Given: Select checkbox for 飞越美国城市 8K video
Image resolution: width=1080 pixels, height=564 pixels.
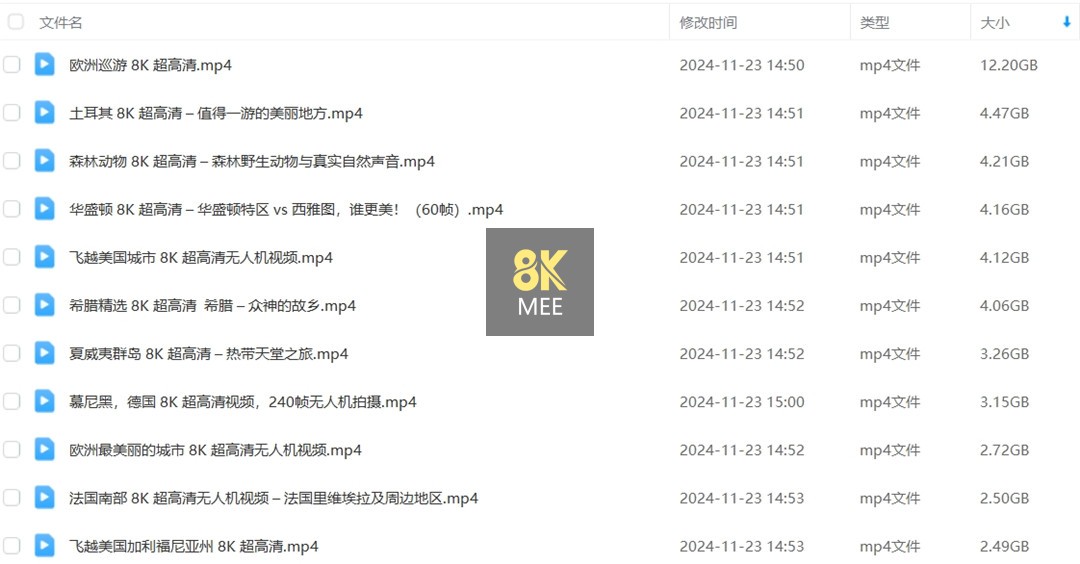Looking at the screenshot, I should click(x=12, y=258).
